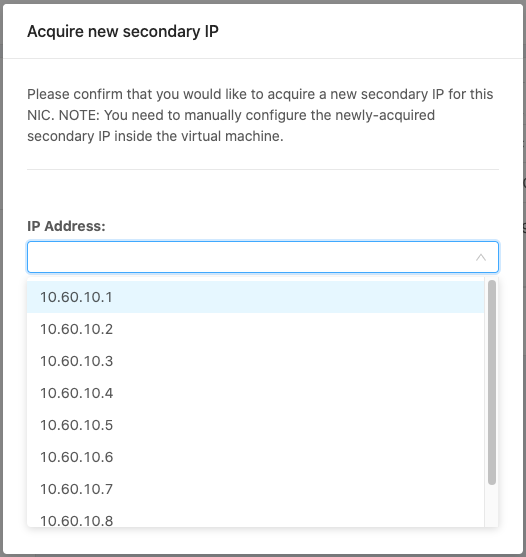This screenshot has width=526, height=557.
Task: Pick the 10.60.10.3 option
Action: click(x=256, y=361)
